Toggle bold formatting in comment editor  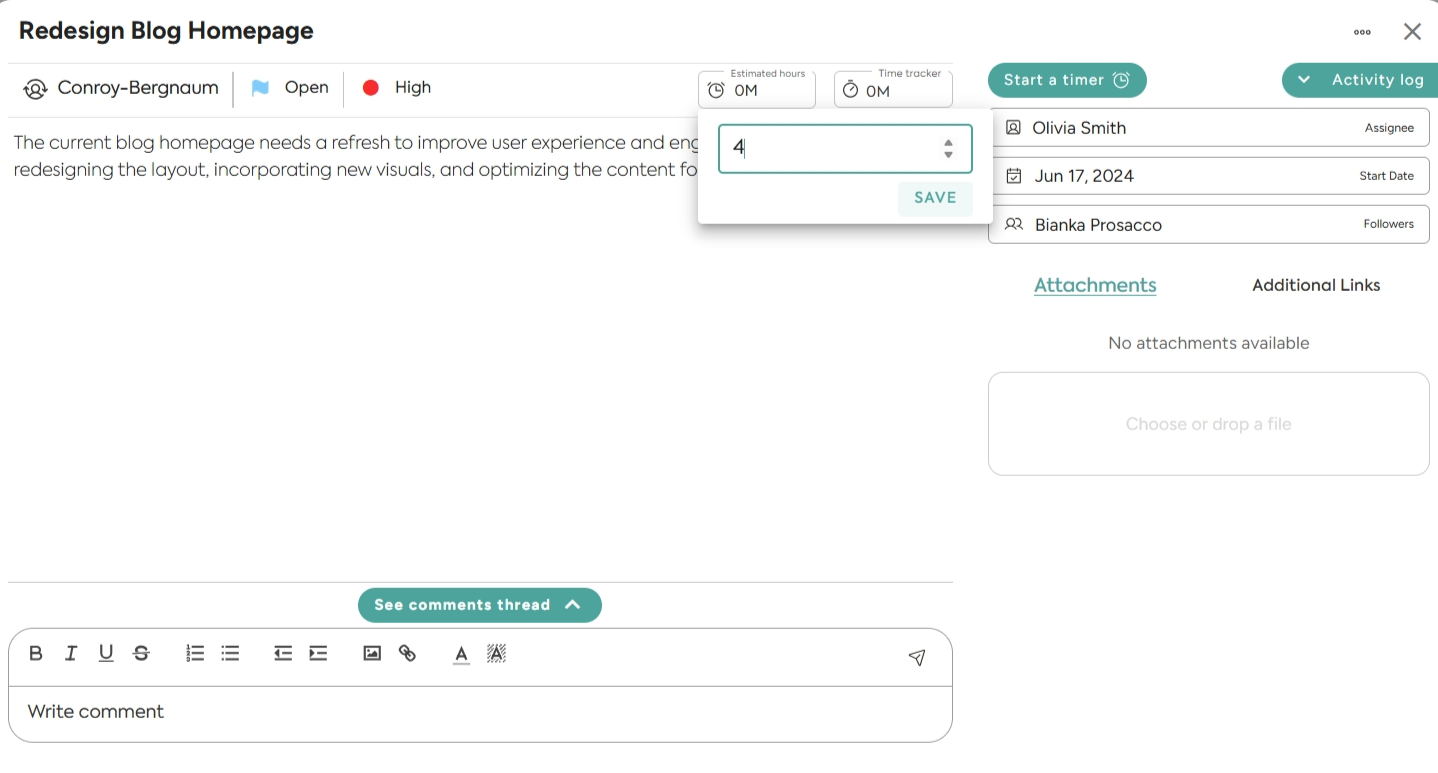point(36,654)
